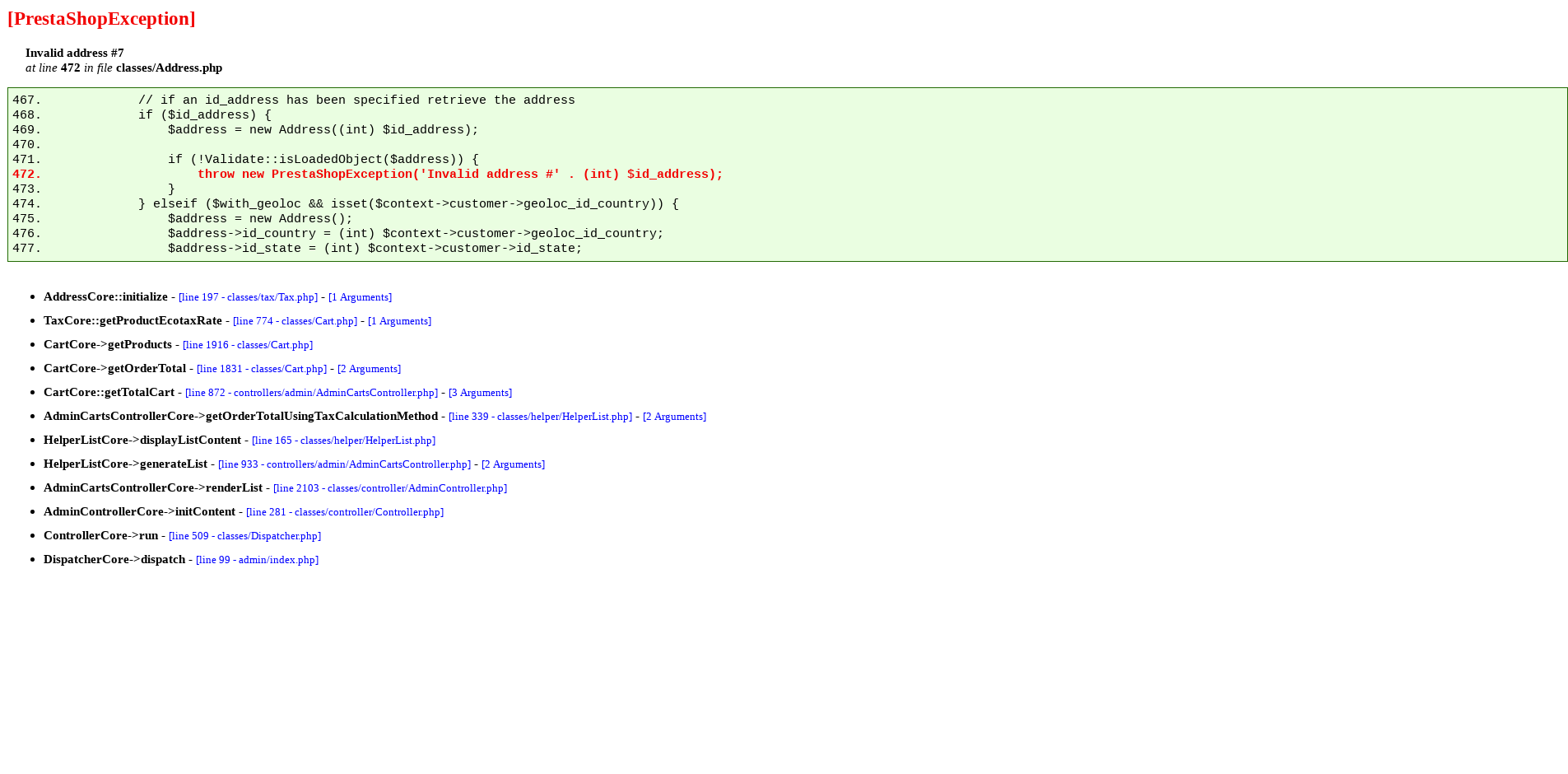Viewport: 1568px width, 774px height.
Task: Open the line 165 HelperList.php link
Action: [x=343, y=441]
